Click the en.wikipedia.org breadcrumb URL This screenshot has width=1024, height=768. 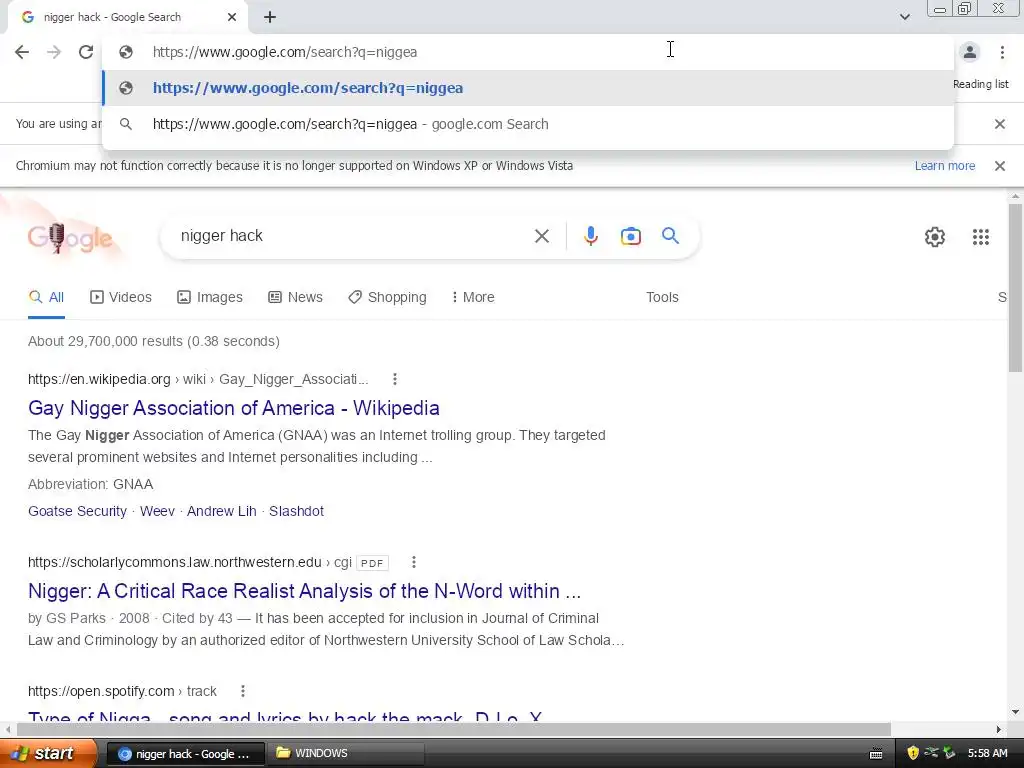198,379
